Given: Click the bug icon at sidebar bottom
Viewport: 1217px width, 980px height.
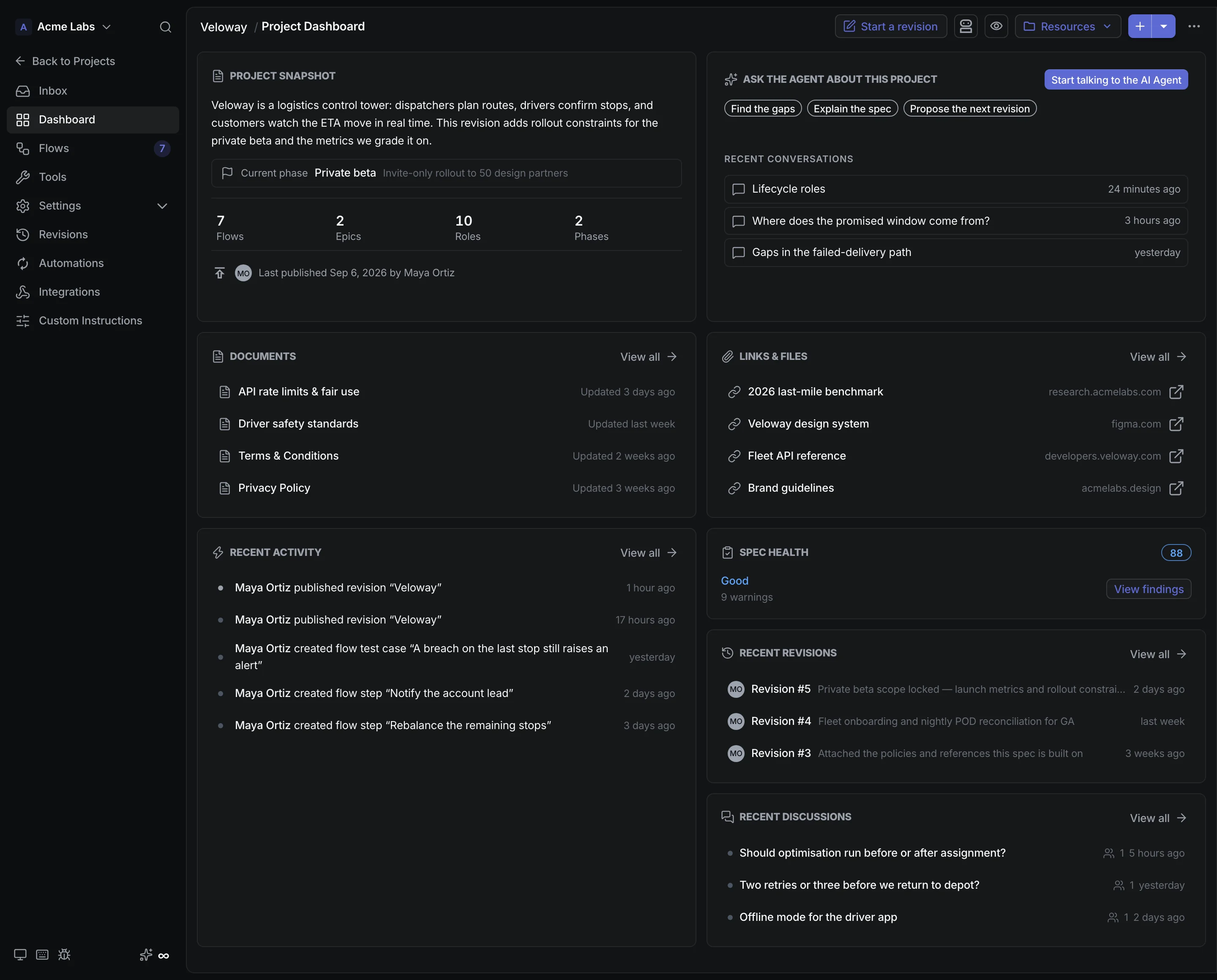Looking at the screenshot, I should click(x=64, y=955).
